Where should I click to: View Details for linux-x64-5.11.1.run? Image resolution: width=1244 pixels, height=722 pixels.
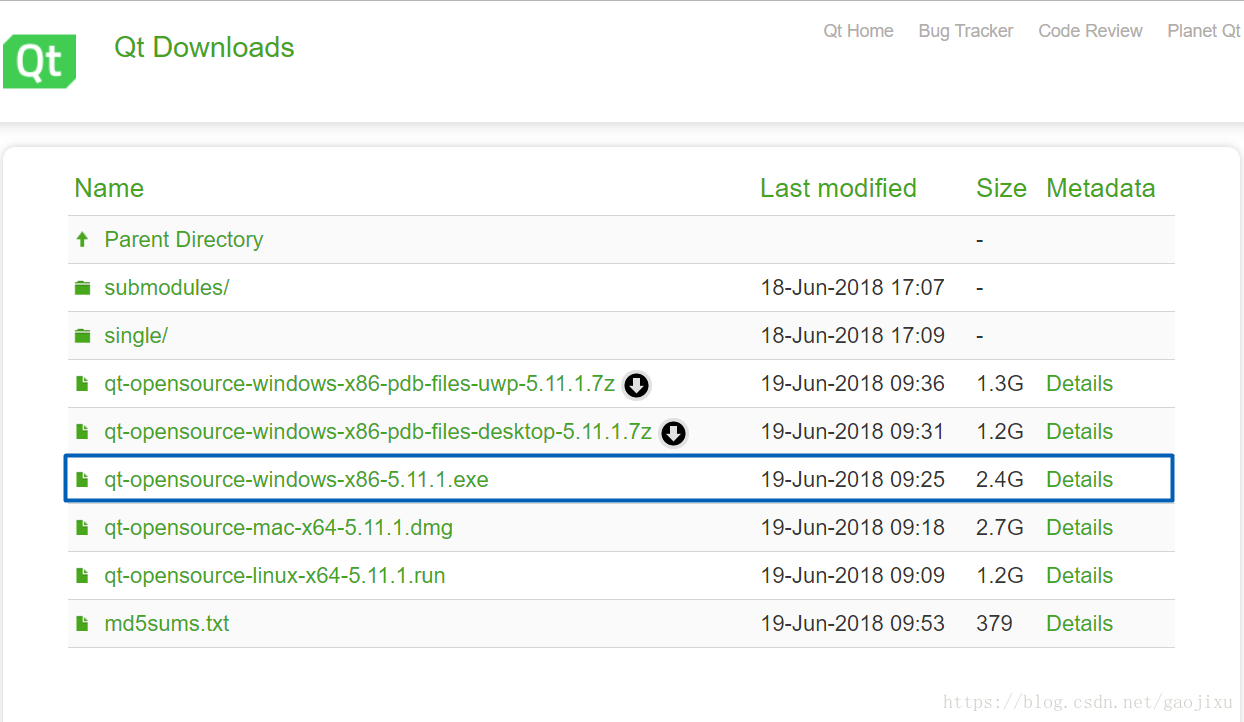coord(1079,576)
